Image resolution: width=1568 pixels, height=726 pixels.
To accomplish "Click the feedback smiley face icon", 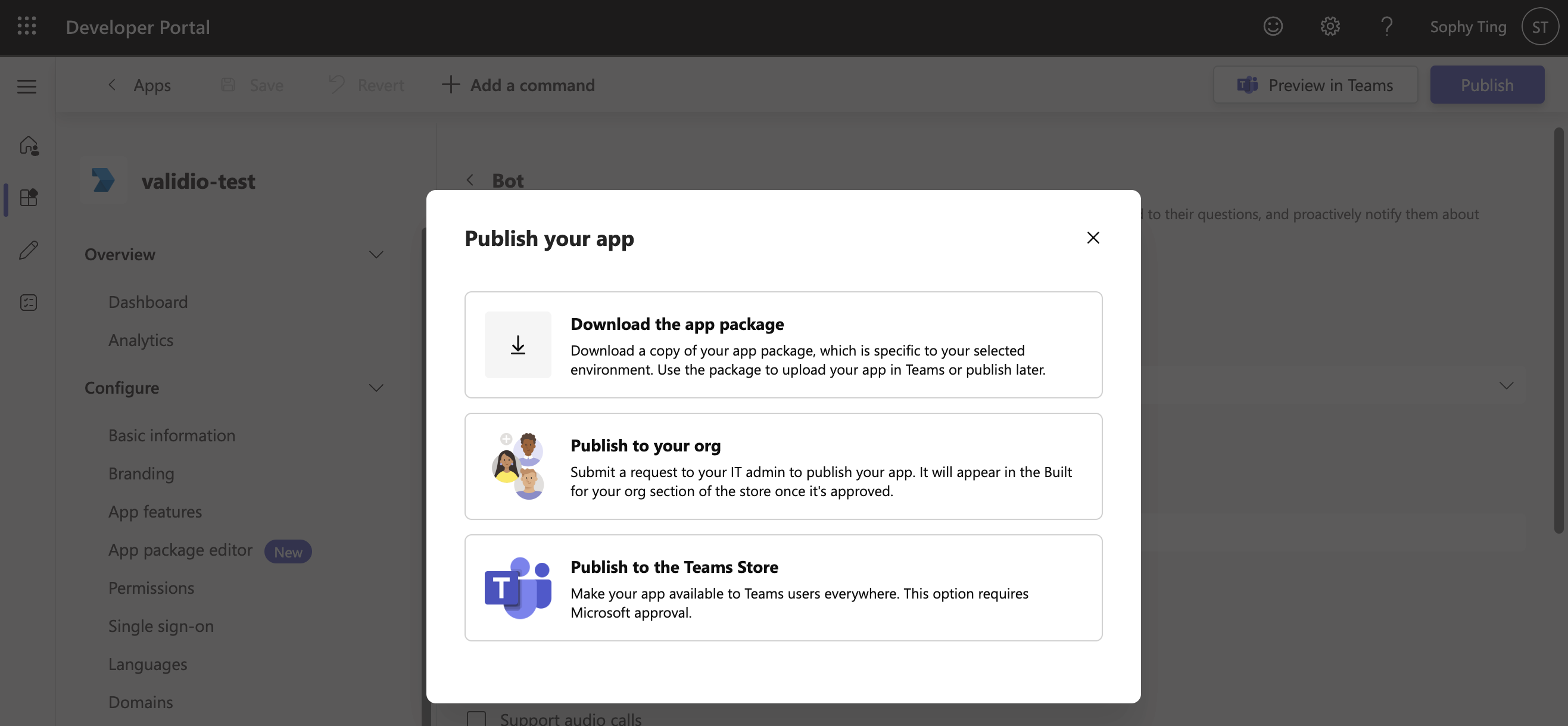I will tap(1273, 26).
